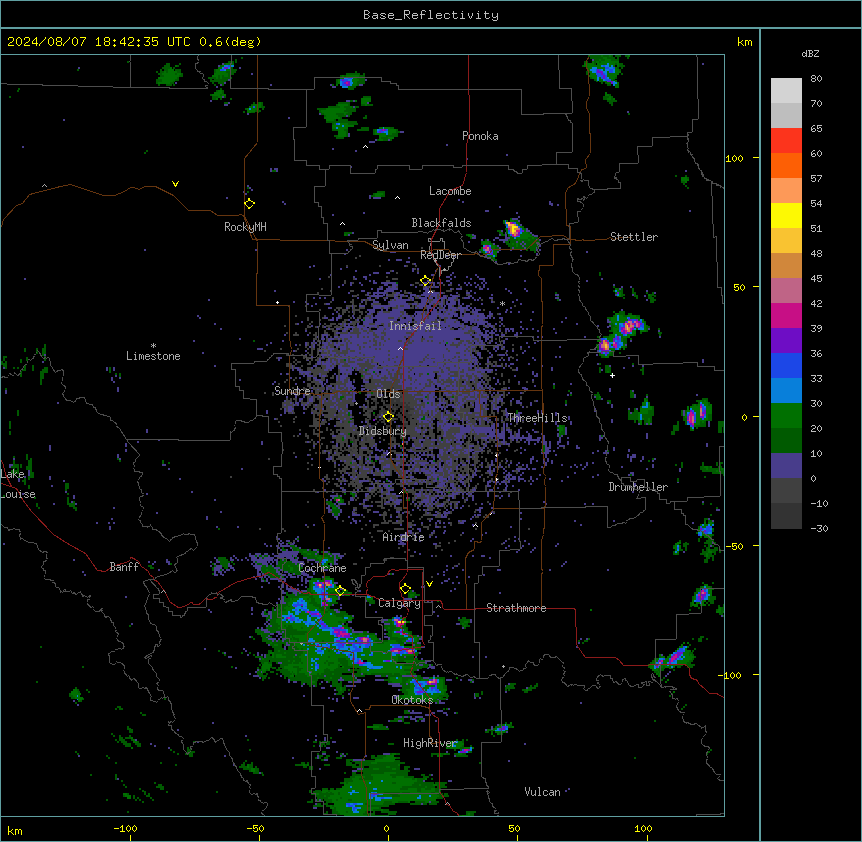Click the HighRiver city label
Screen dimensions: 862x842
click(x=430, y=743)
